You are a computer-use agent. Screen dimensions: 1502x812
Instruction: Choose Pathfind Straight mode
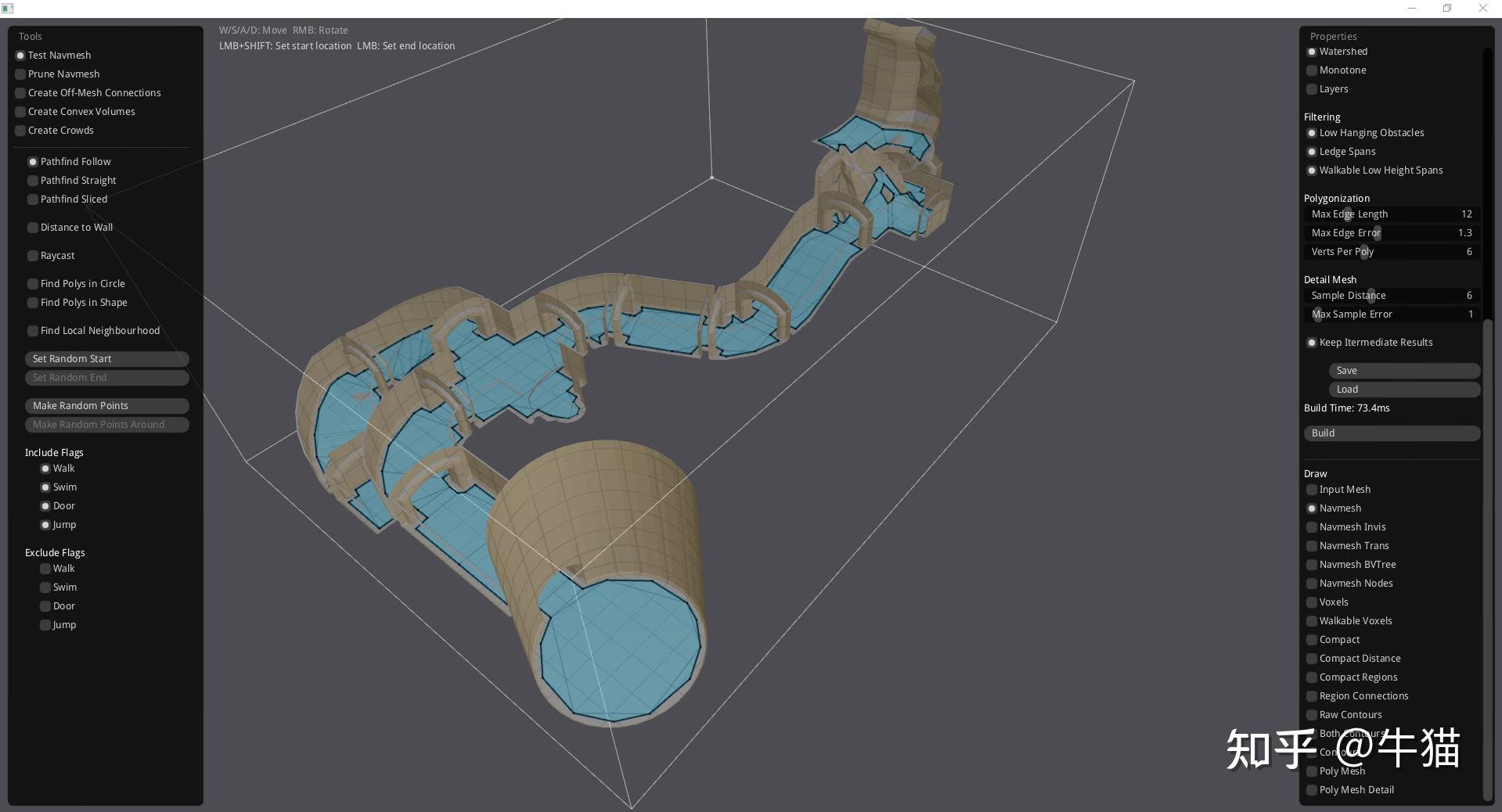point(34,181)
